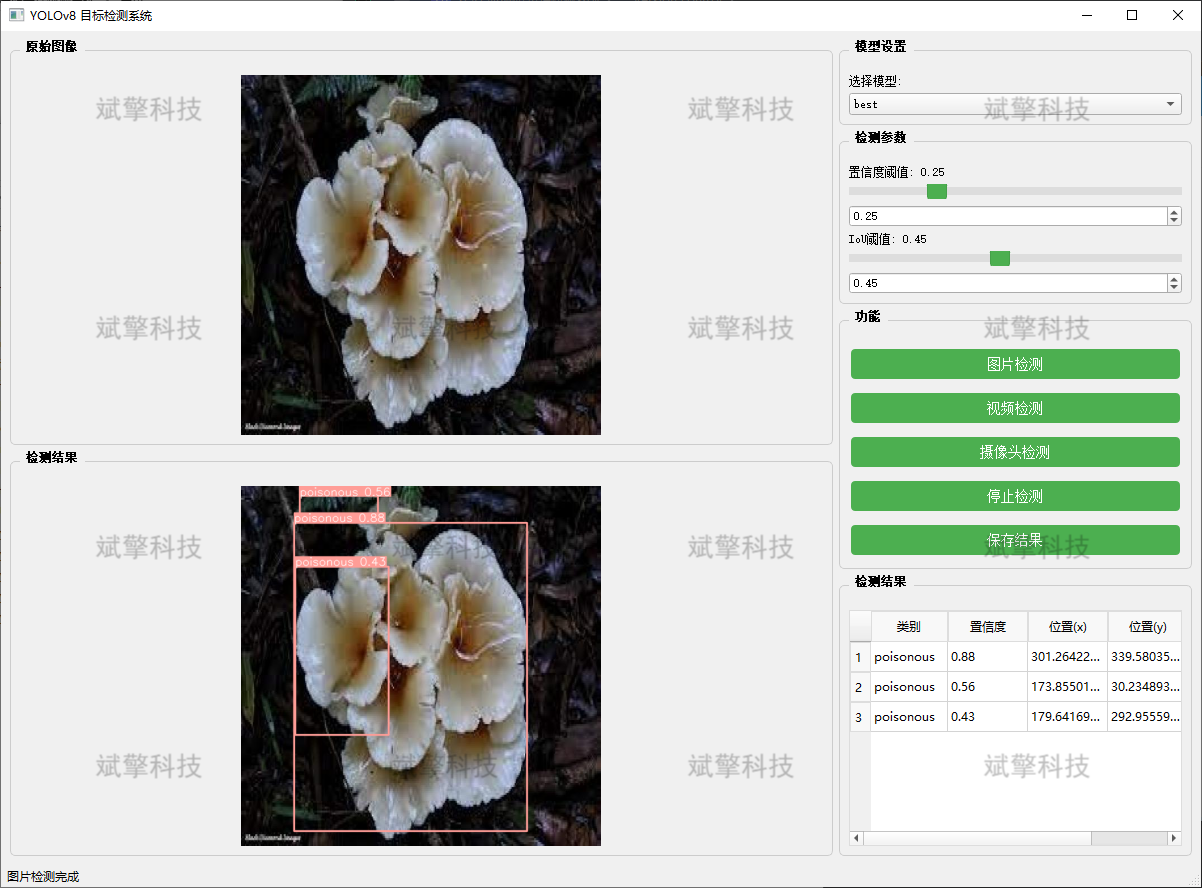Click the IoU threshold slider handle
The image size is (1202, 888).
point(1000,258)
